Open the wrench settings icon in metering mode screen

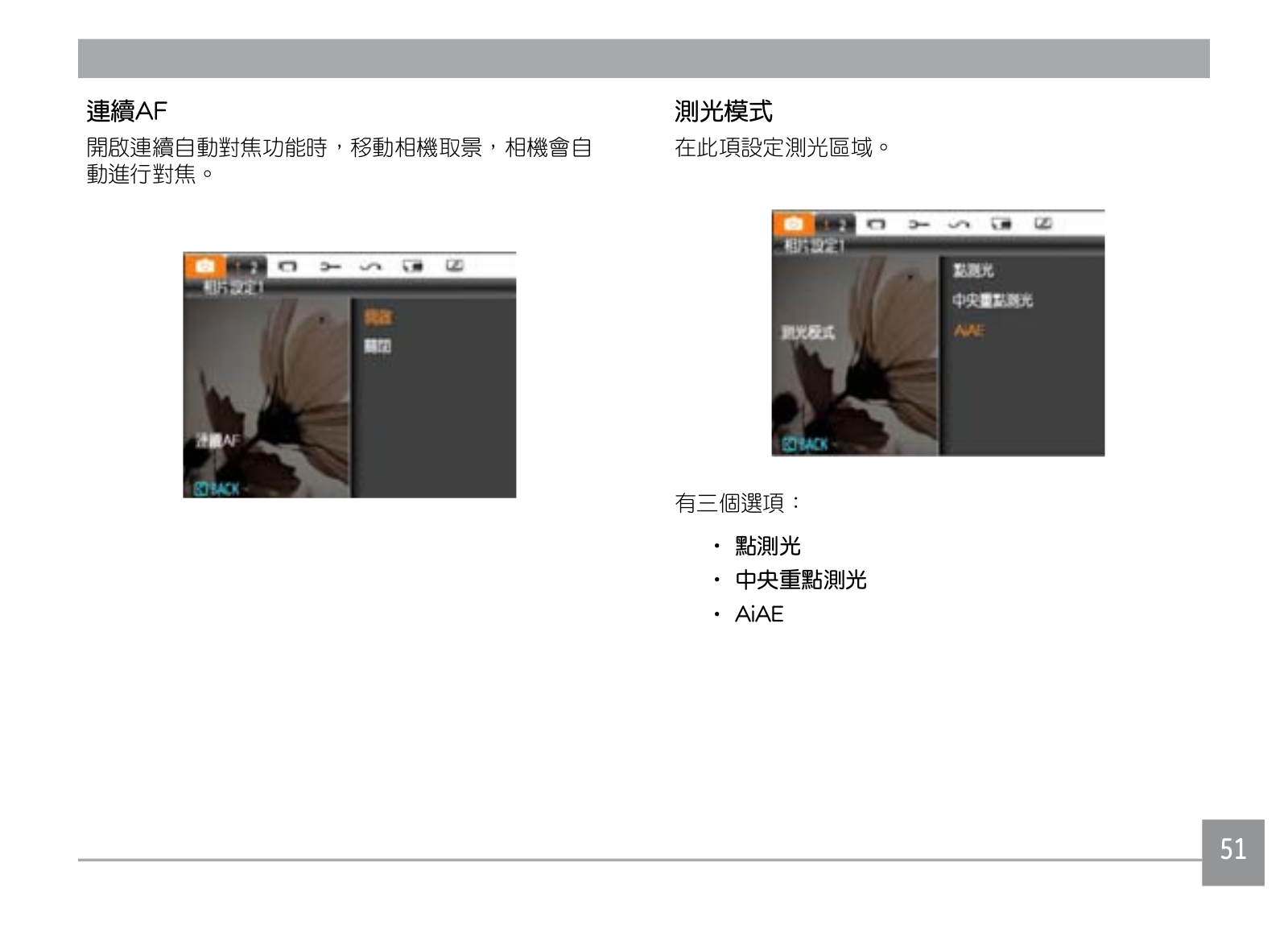pyautogui.click(x=919, y=225)
